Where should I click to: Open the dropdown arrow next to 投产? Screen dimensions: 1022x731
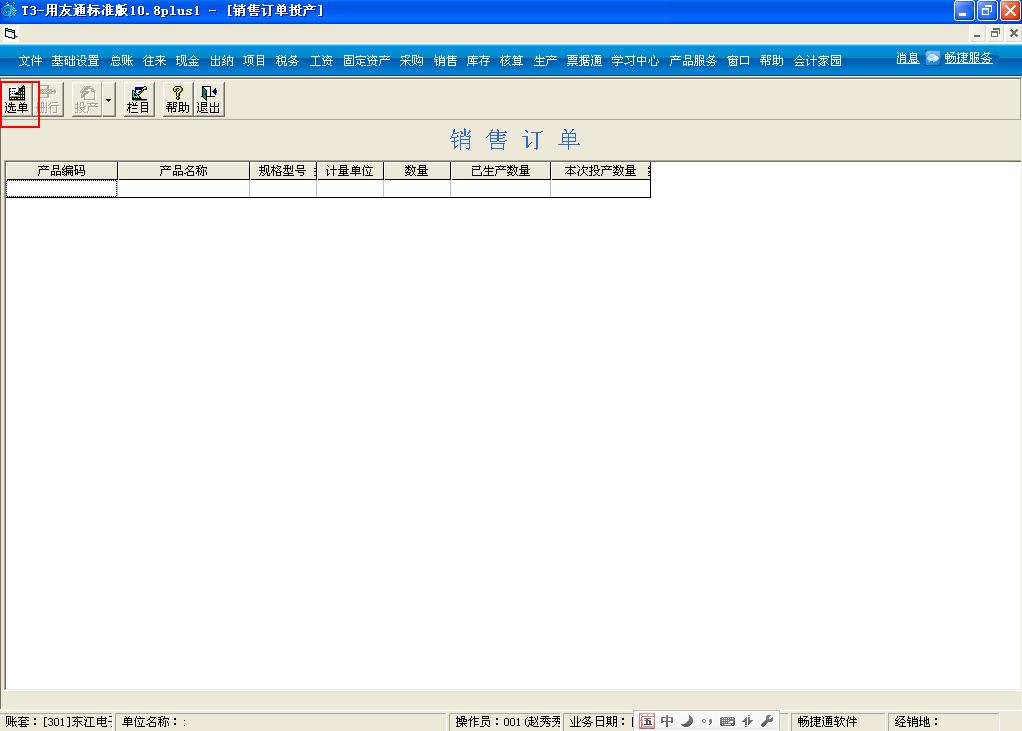coord(108,99)
